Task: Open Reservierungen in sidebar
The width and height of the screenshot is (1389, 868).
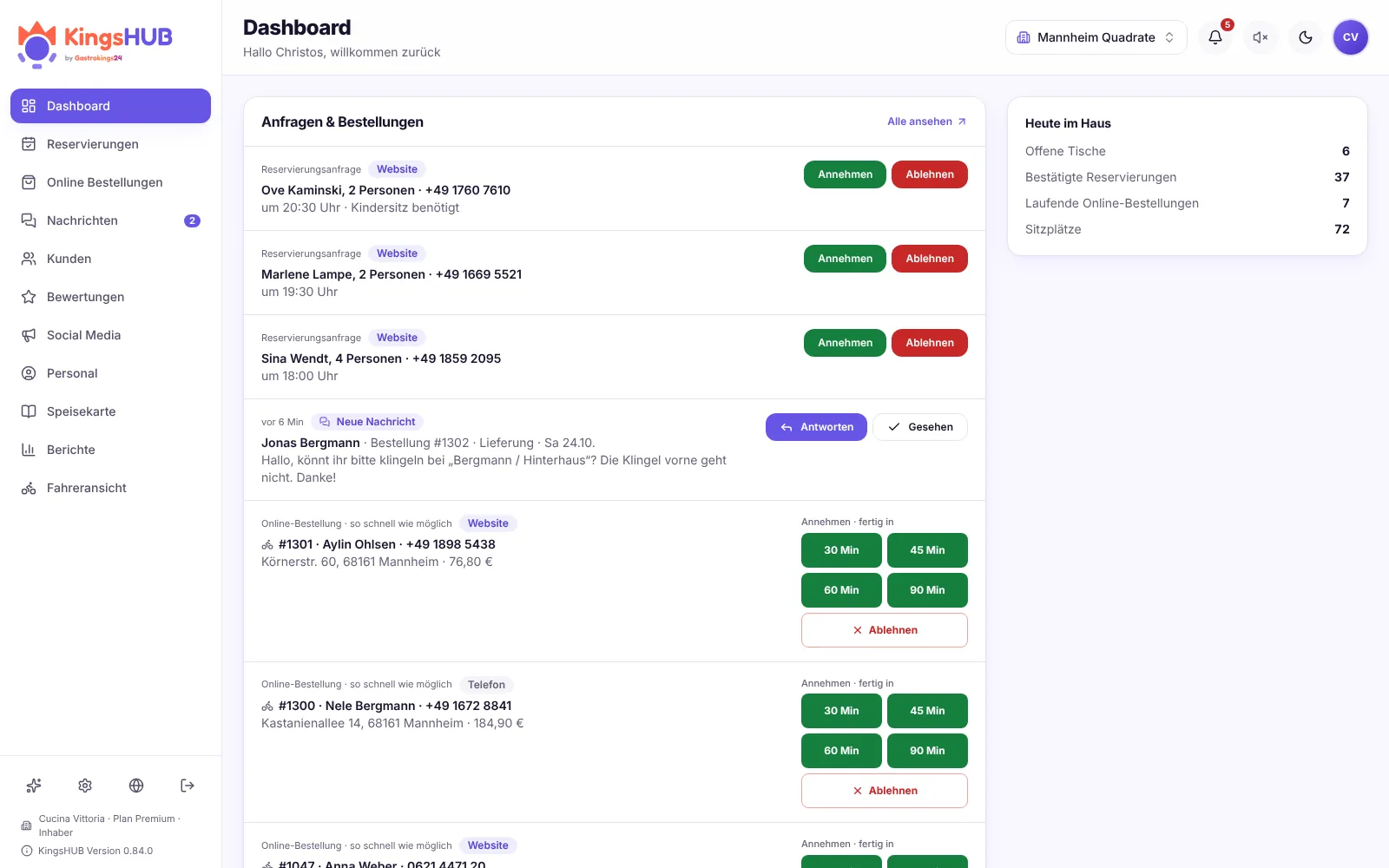Action: click(x=110, y=144)
